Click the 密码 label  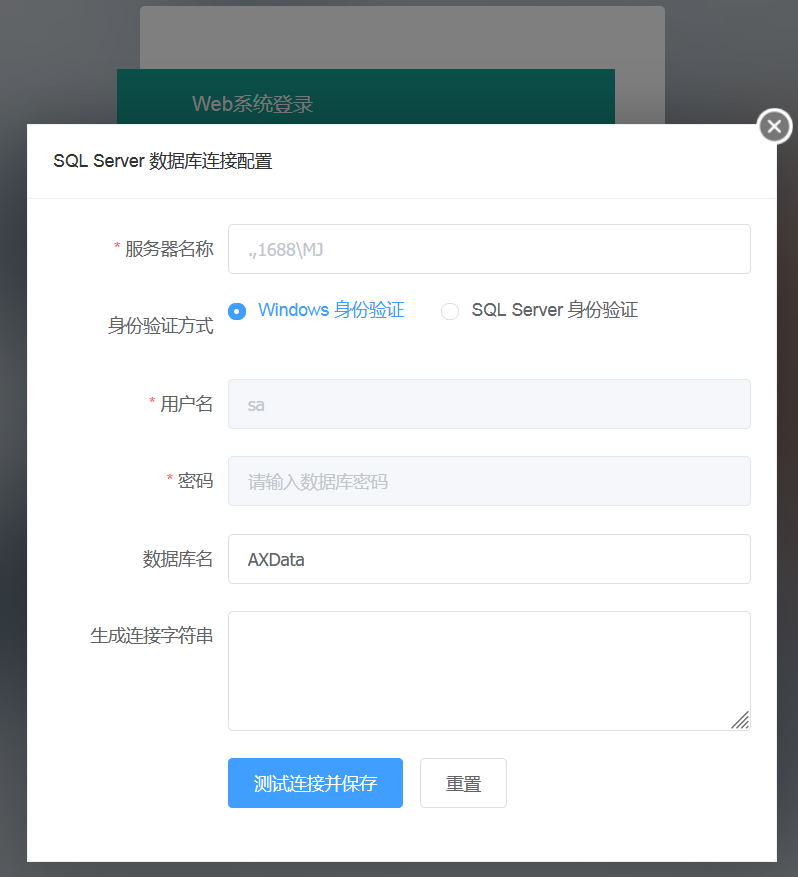[x=196, y=481]
